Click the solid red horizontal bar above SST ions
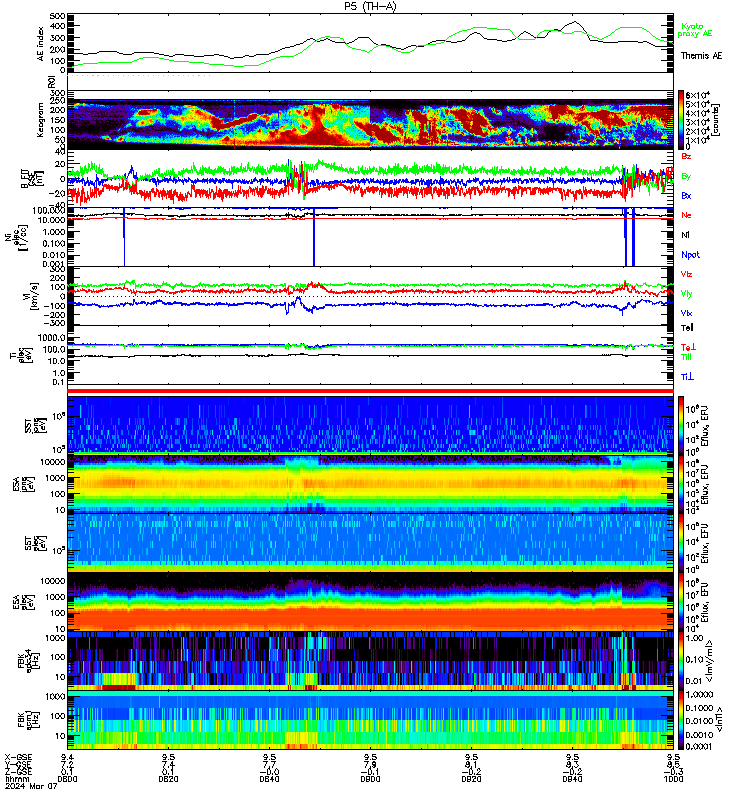750x800 pixels. coord(370,391)
